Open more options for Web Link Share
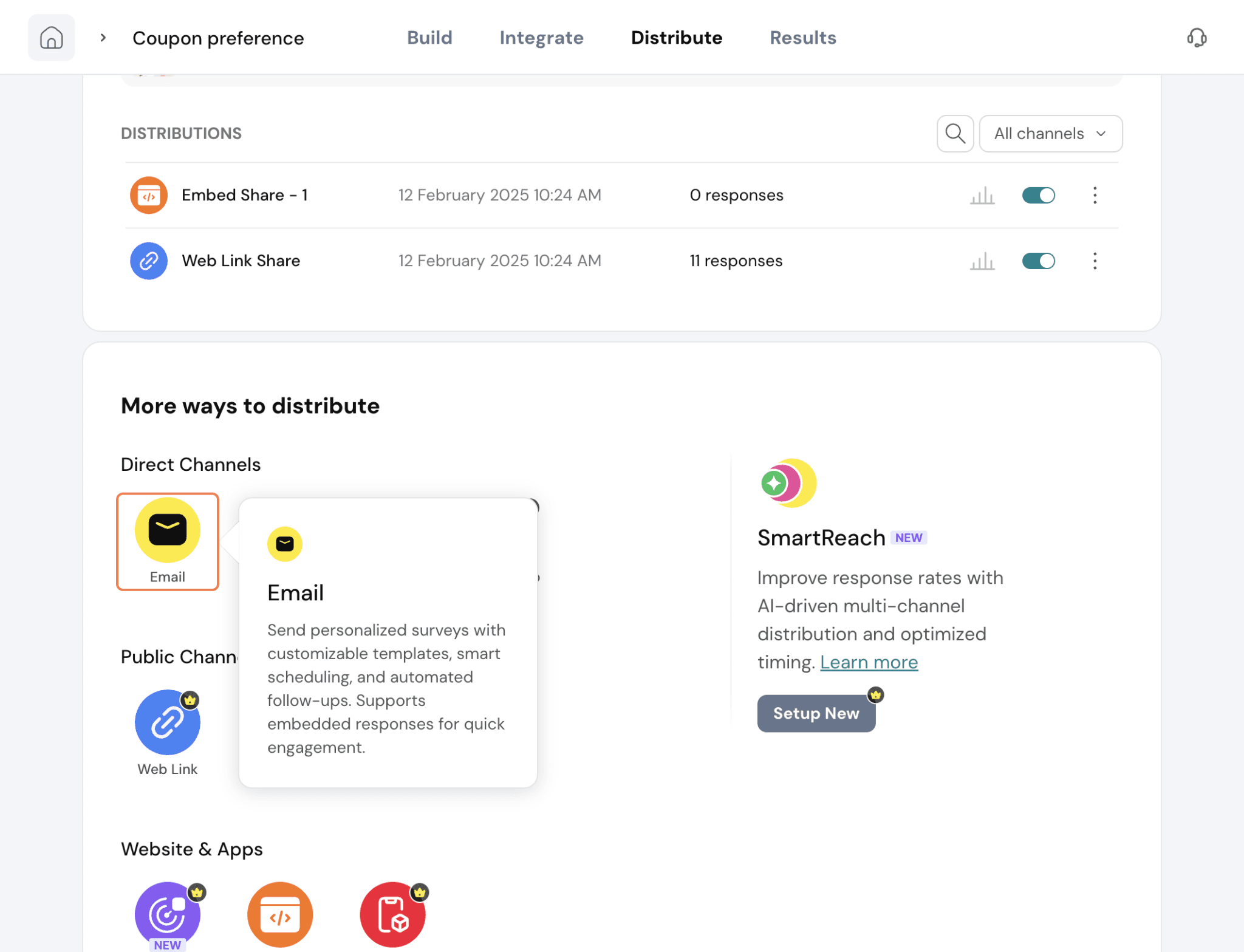This screenshot has height=952, width=1244. click(x=1095, y=261)
